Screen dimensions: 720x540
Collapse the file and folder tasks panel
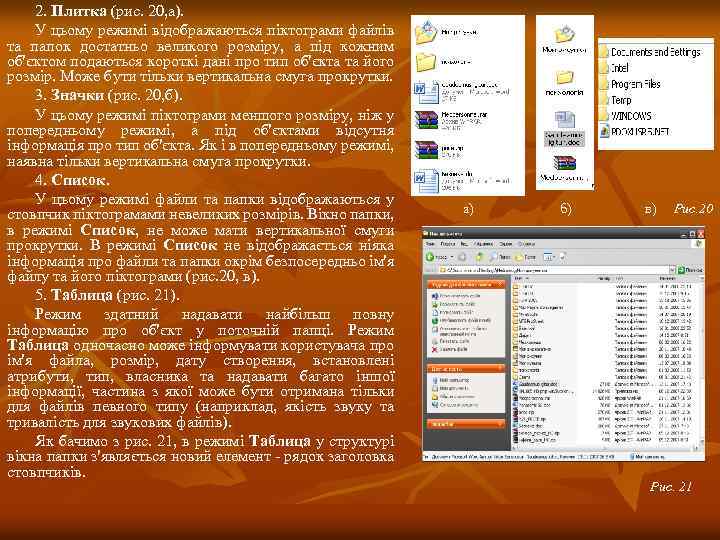[x=501, y=285]
